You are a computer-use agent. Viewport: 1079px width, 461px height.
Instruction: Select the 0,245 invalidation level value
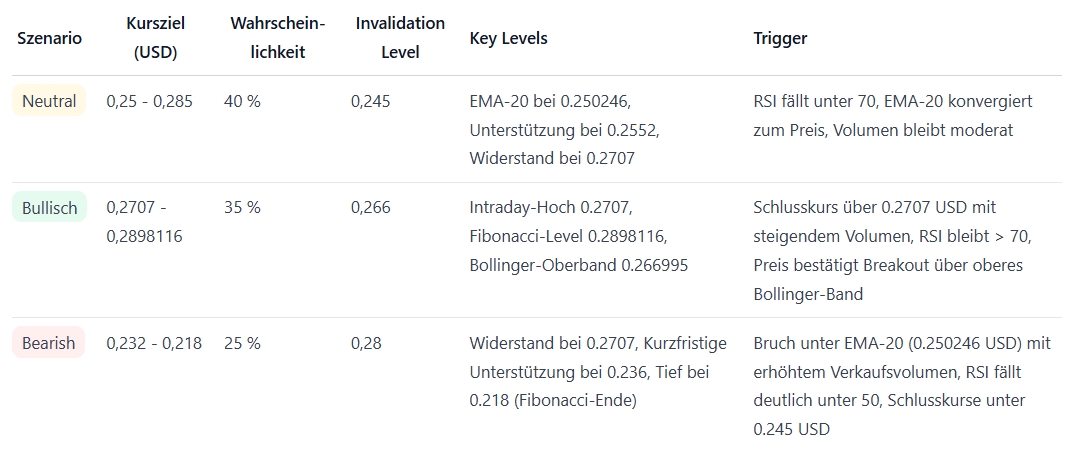[370, 101]
